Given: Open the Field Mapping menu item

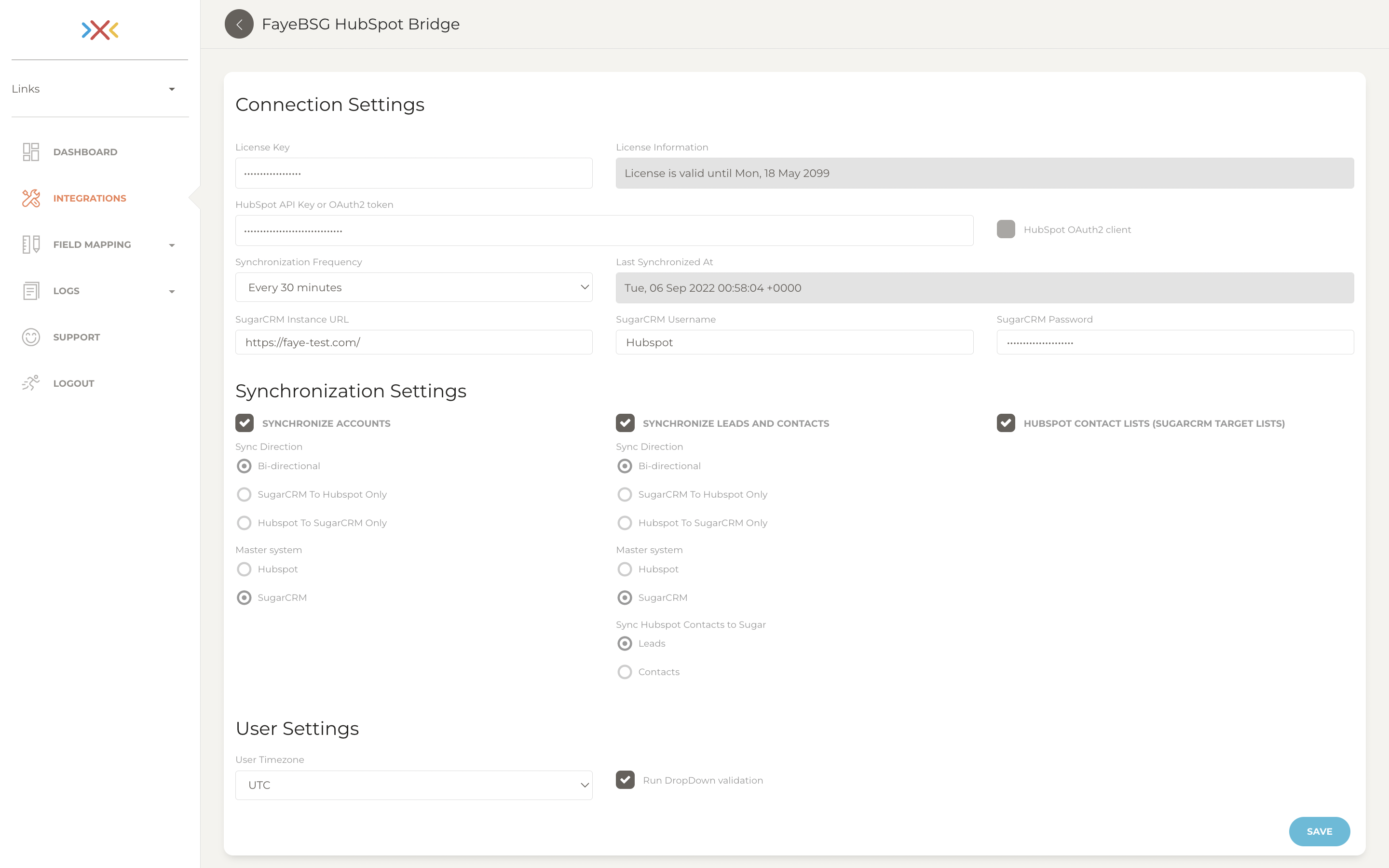Looking at the screenshot, I should tap(92, 244).
